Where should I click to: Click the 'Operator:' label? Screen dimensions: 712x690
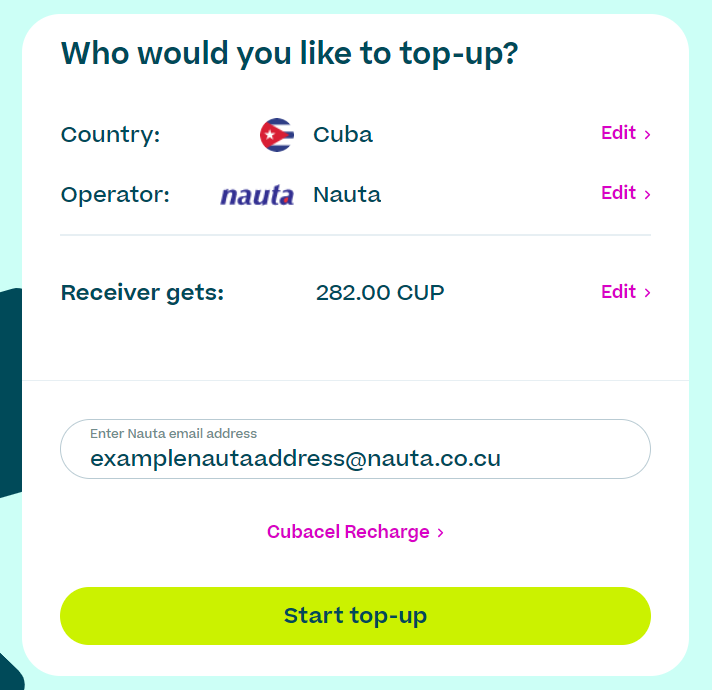[x=115, y=195]
